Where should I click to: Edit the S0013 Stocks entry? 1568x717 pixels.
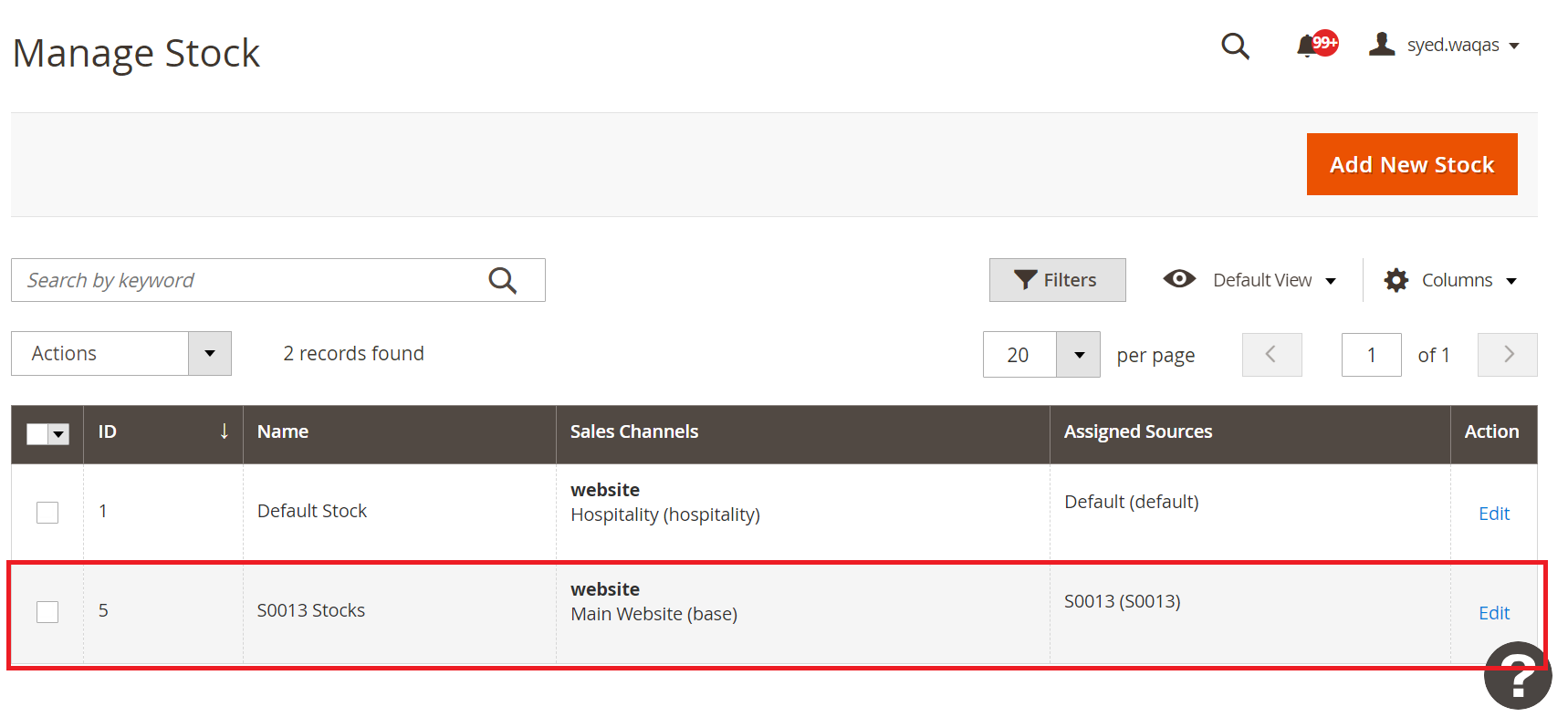[x=1493, y=613]
